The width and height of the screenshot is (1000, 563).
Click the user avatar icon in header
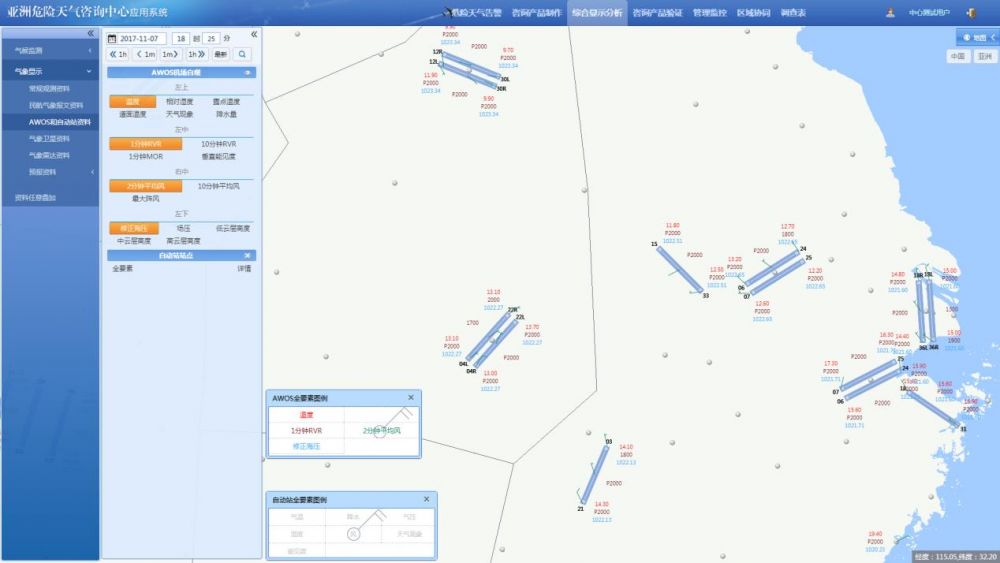890,13
